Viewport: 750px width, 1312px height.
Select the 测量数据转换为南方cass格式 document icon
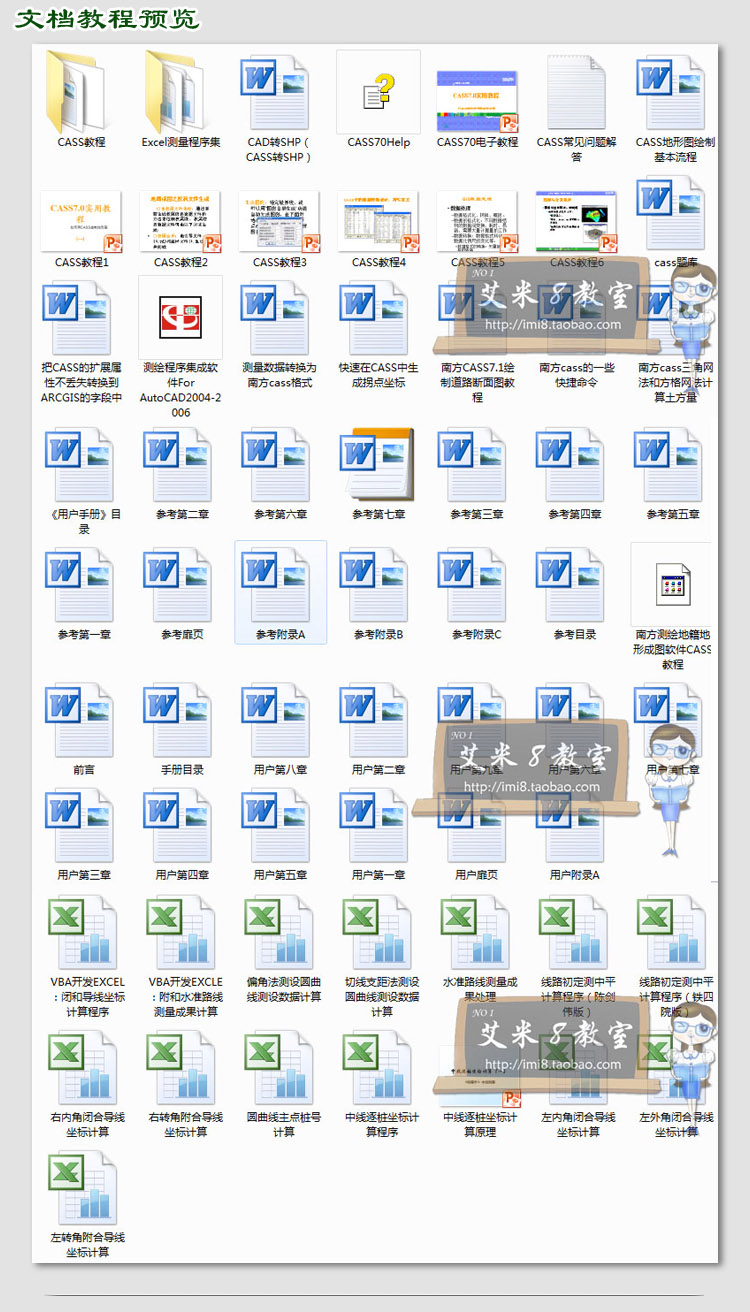(277, 320)
